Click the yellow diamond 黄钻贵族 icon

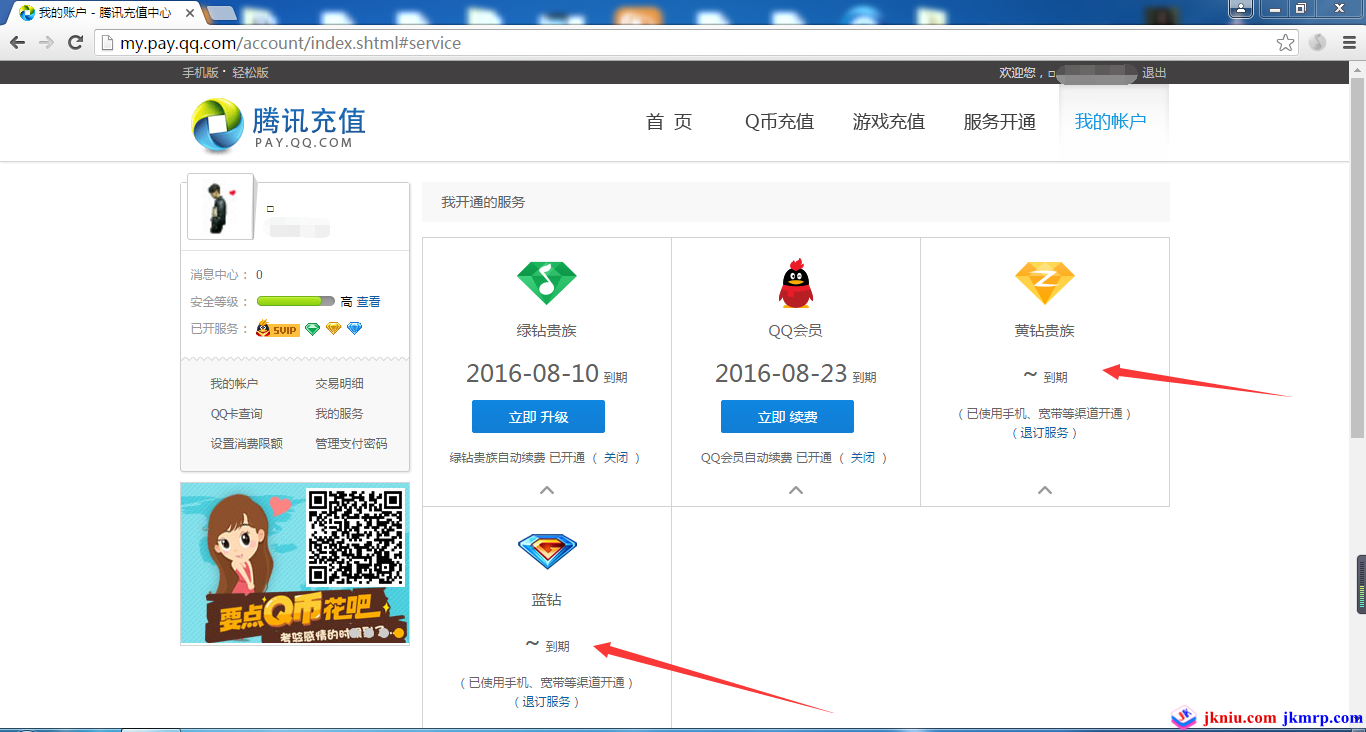(1044, 283)
